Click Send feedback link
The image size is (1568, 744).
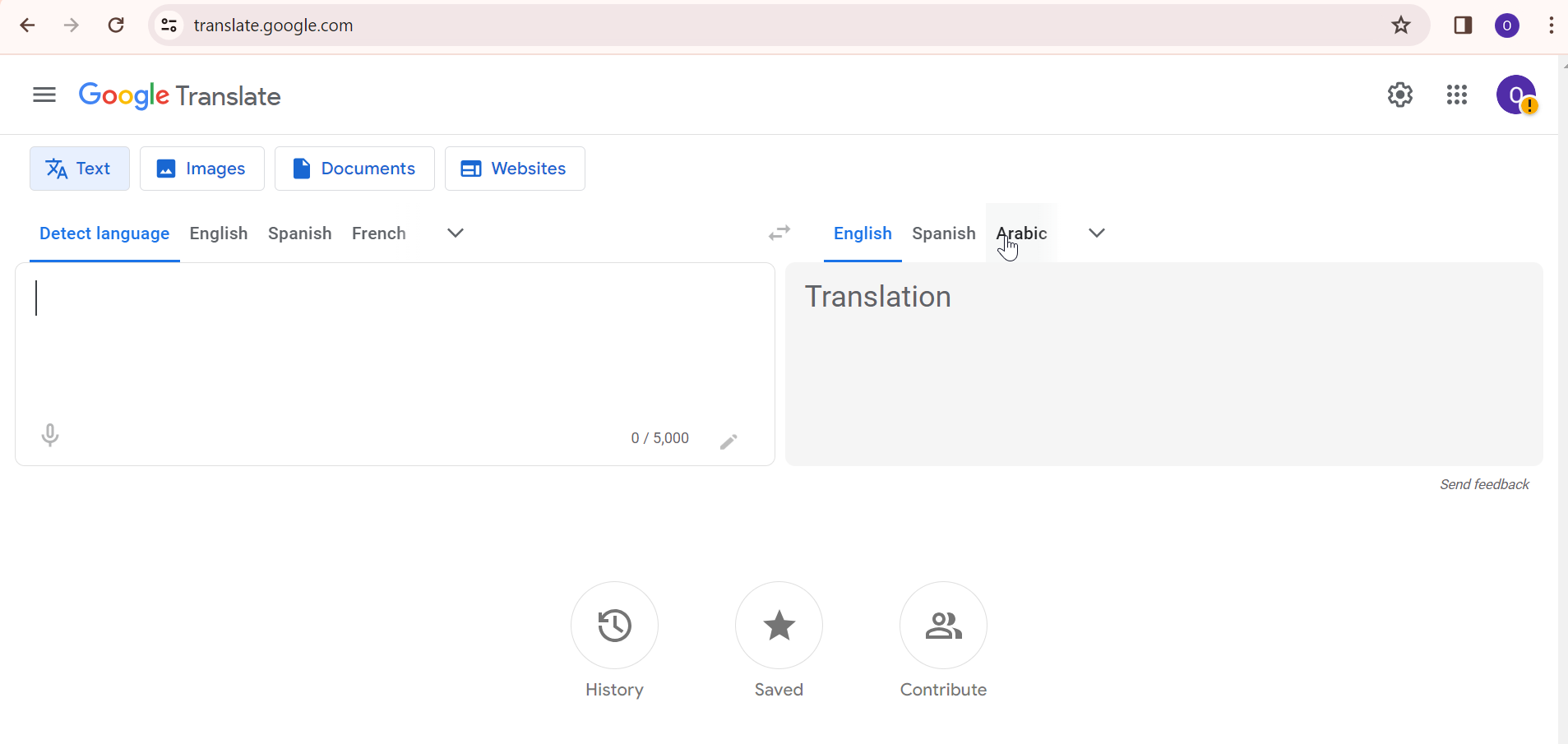[1484, 484]
